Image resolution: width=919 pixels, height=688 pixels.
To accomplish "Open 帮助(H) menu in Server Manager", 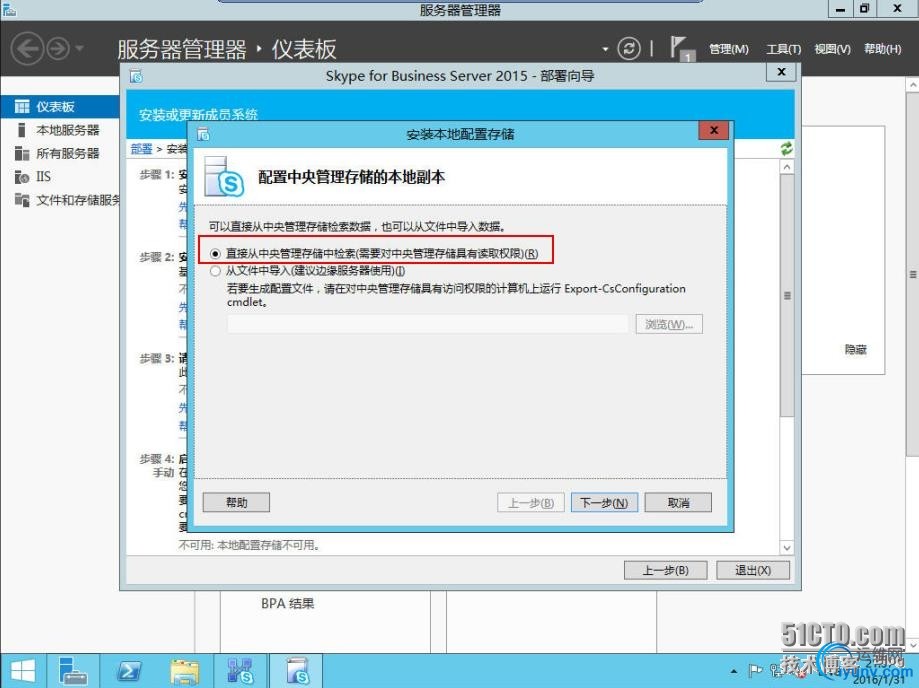I will [883, 49].
